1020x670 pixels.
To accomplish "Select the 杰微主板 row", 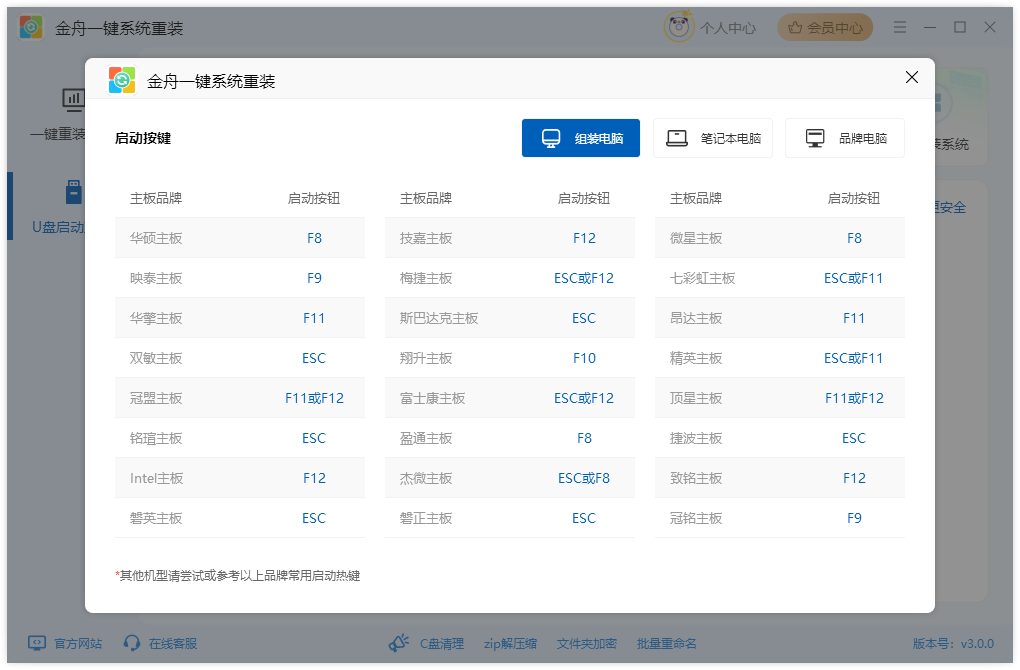I will (509, 478).
